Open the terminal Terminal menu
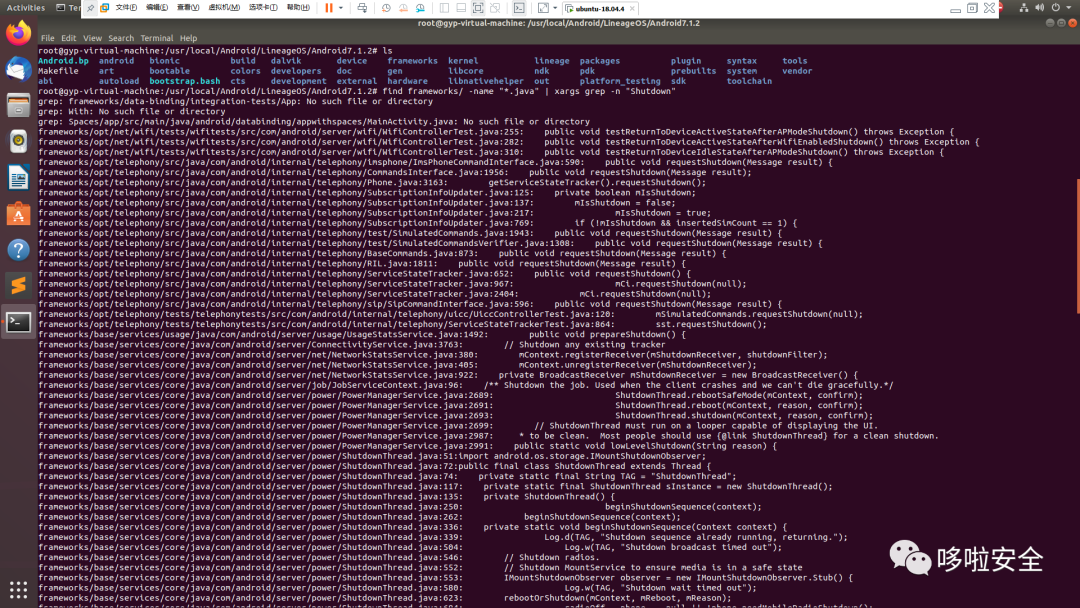The image size is (1080, 608). point(156,39)
